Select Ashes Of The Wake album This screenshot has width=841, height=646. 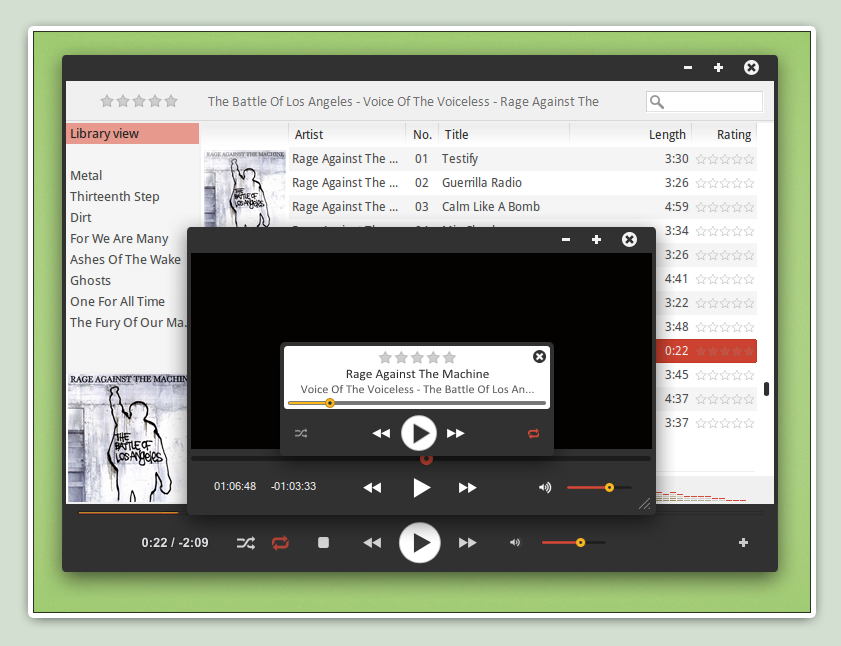[x=126, y=259]
